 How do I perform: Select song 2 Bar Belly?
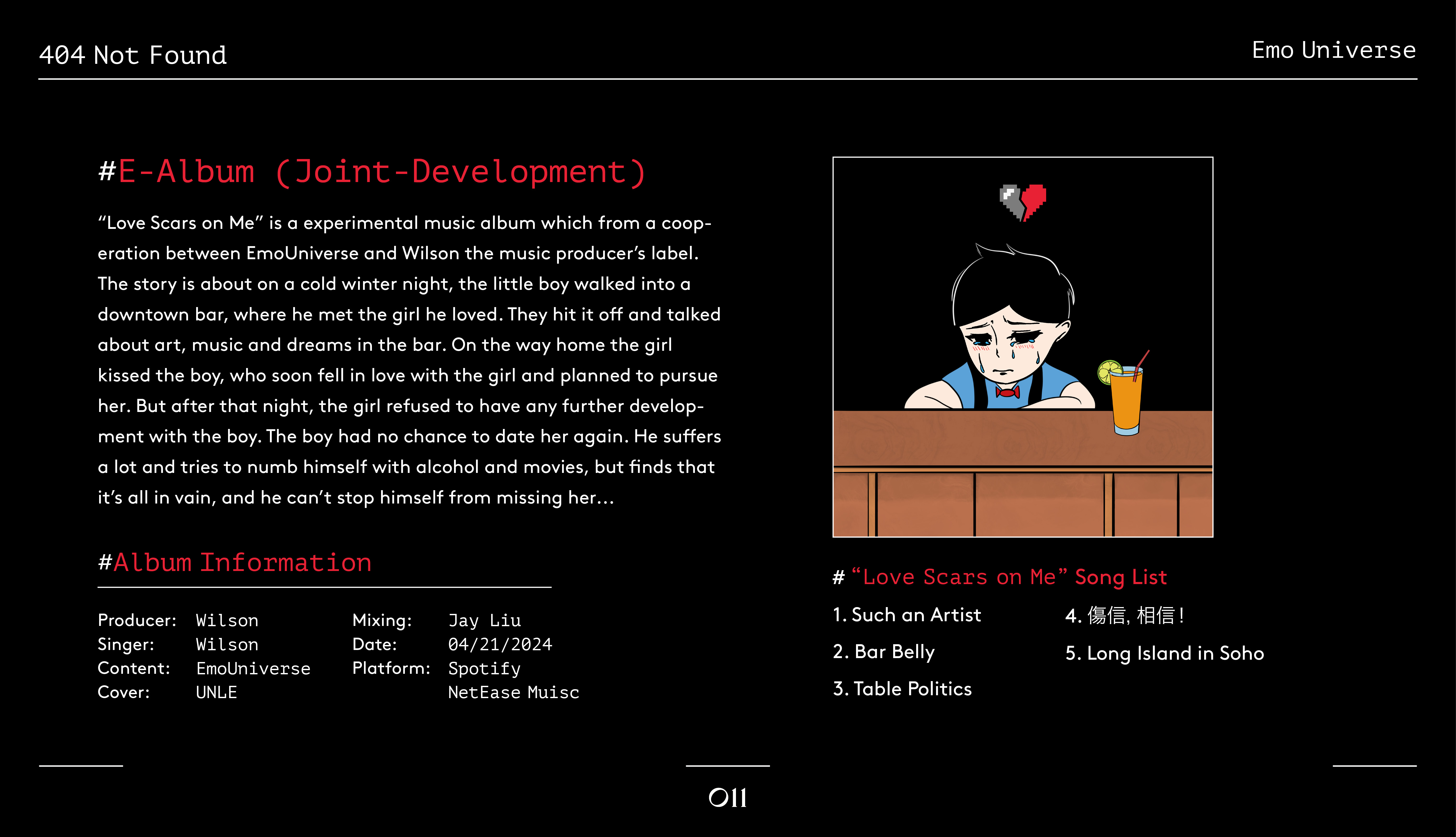(x=883, y=652)
